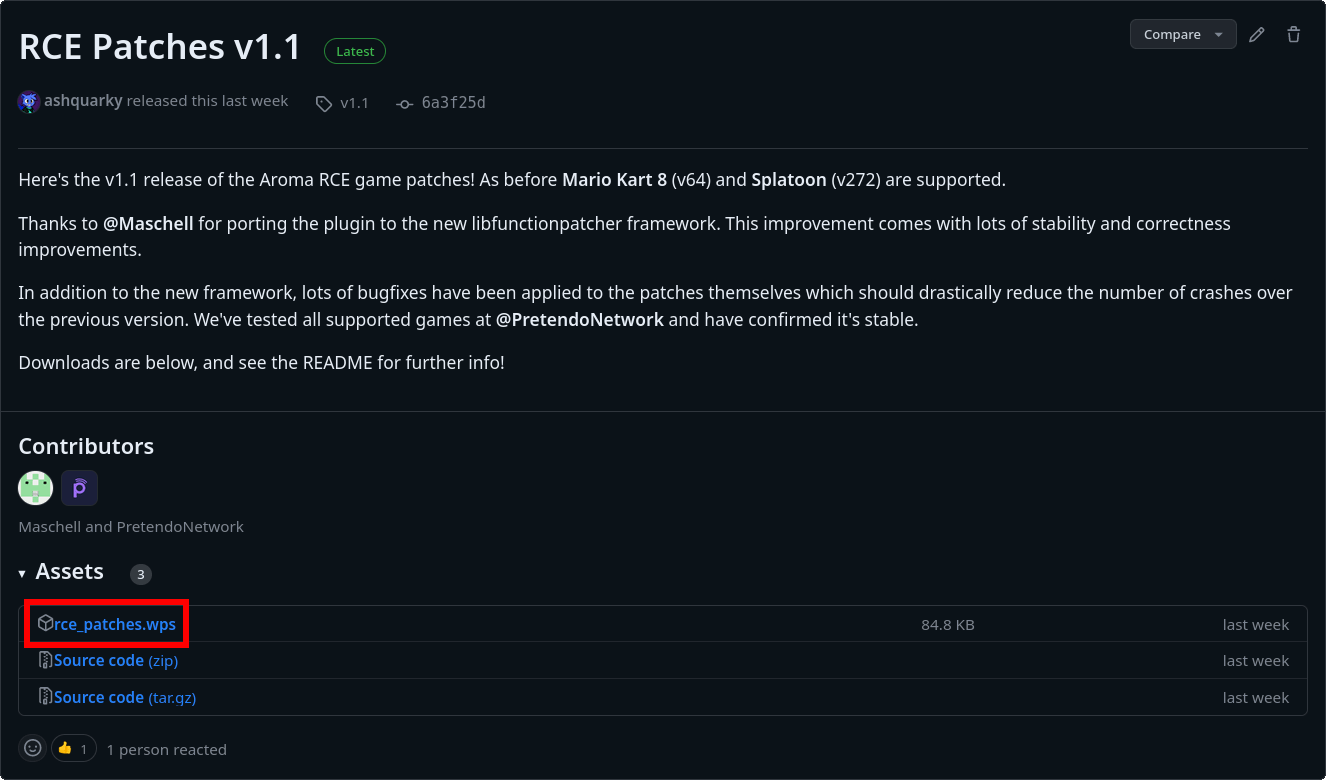1326x780 pixels.
Task: Open the smiley add-reaction picker
Action: click(33, 748)
